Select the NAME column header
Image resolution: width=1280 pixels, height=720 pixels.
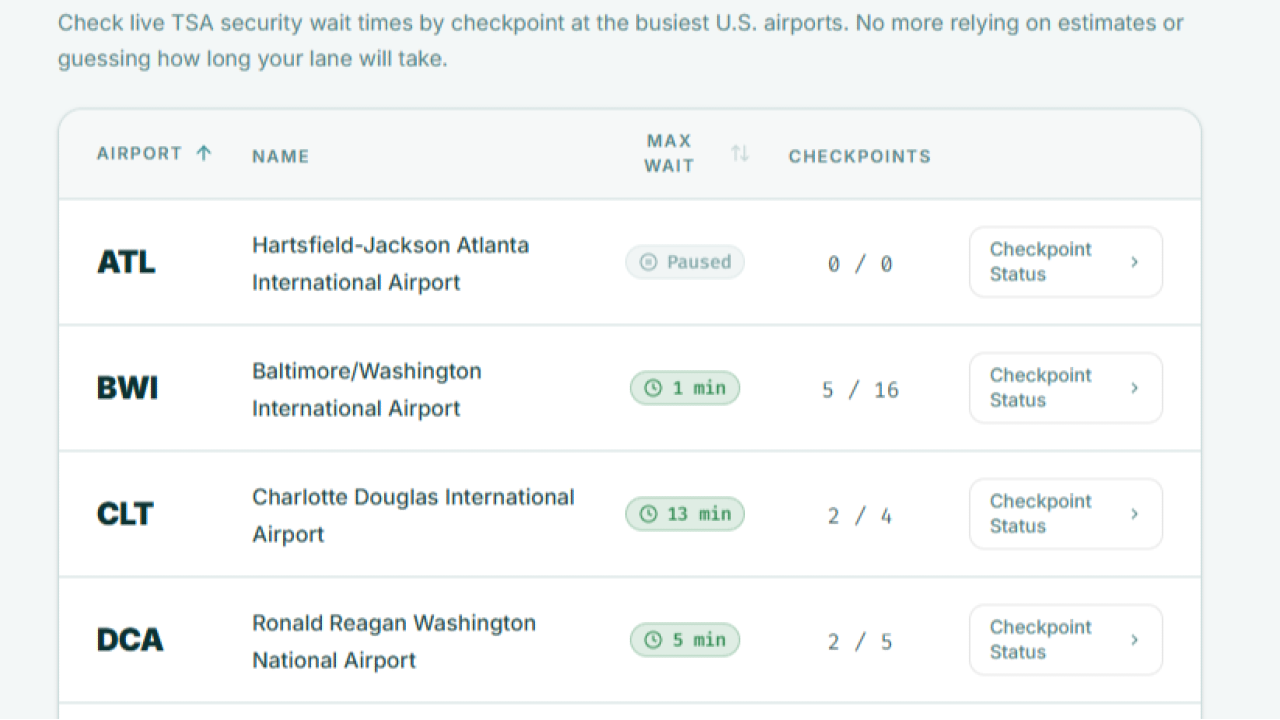[x=280, y=156]
